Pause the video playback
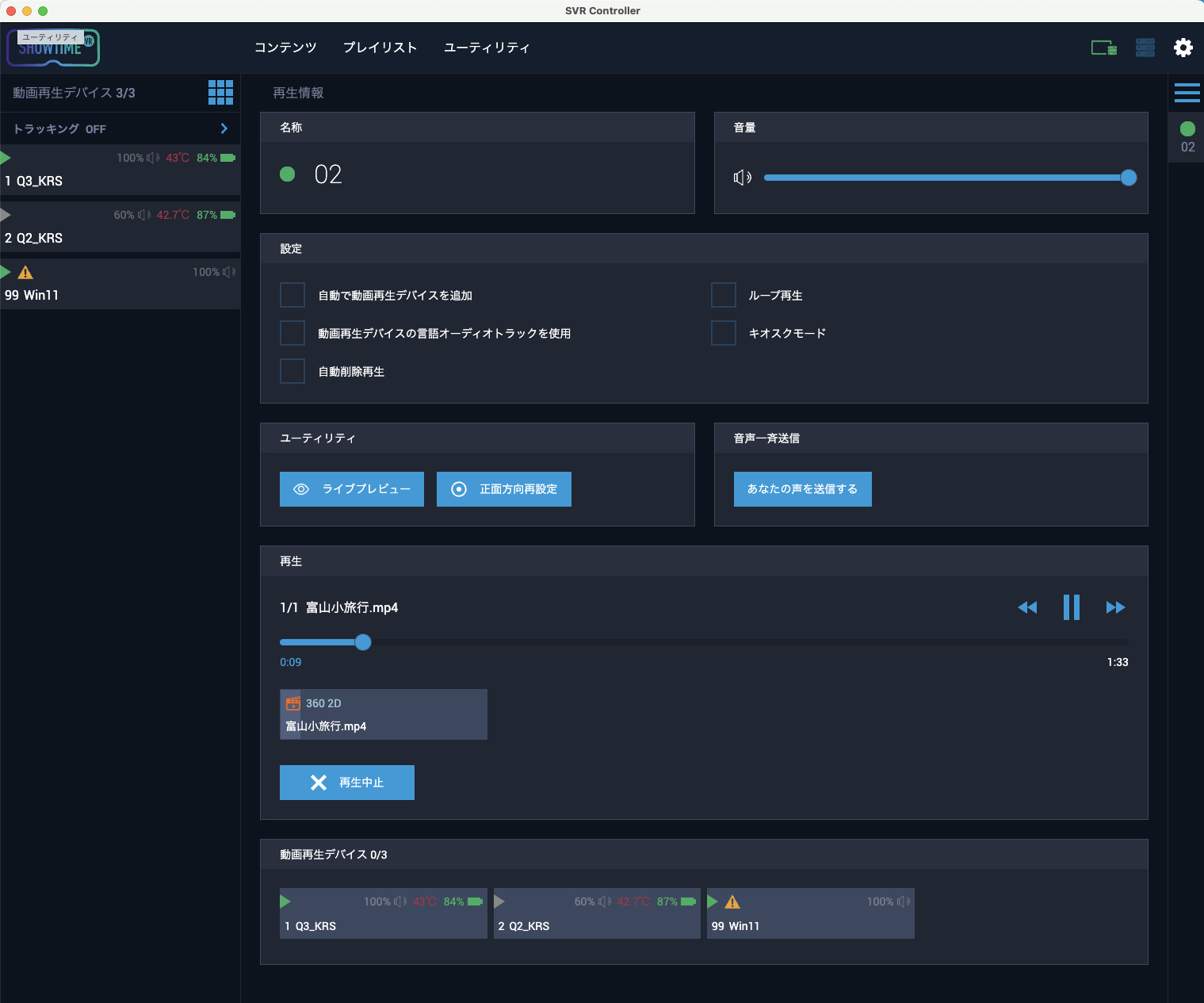The height and width of the screenshot is (1003, 1204). (x=1072, y=607)
